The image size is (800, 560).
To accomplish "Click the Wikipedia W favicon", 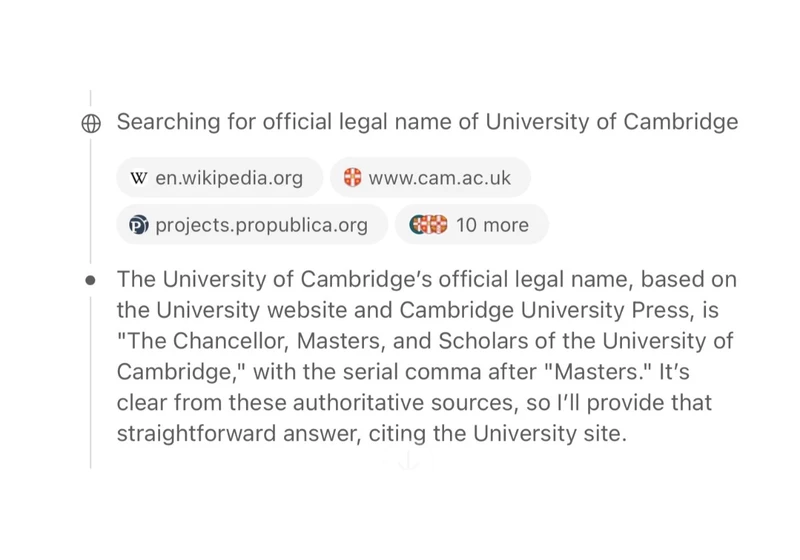I will [138, 178].
